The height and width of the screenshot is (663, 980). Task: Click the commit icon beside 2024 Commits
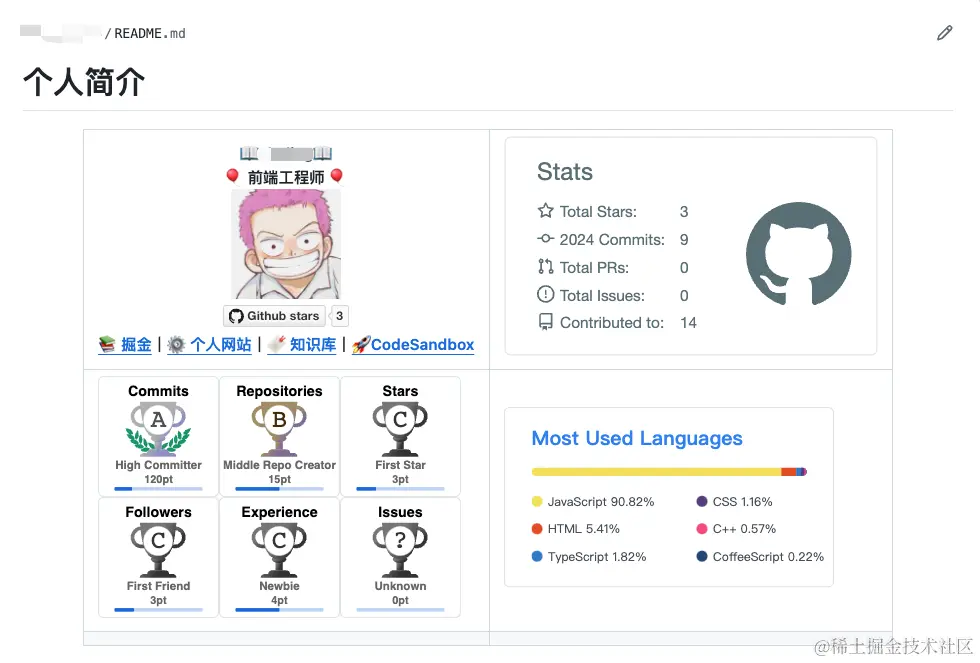coord(546,239)
